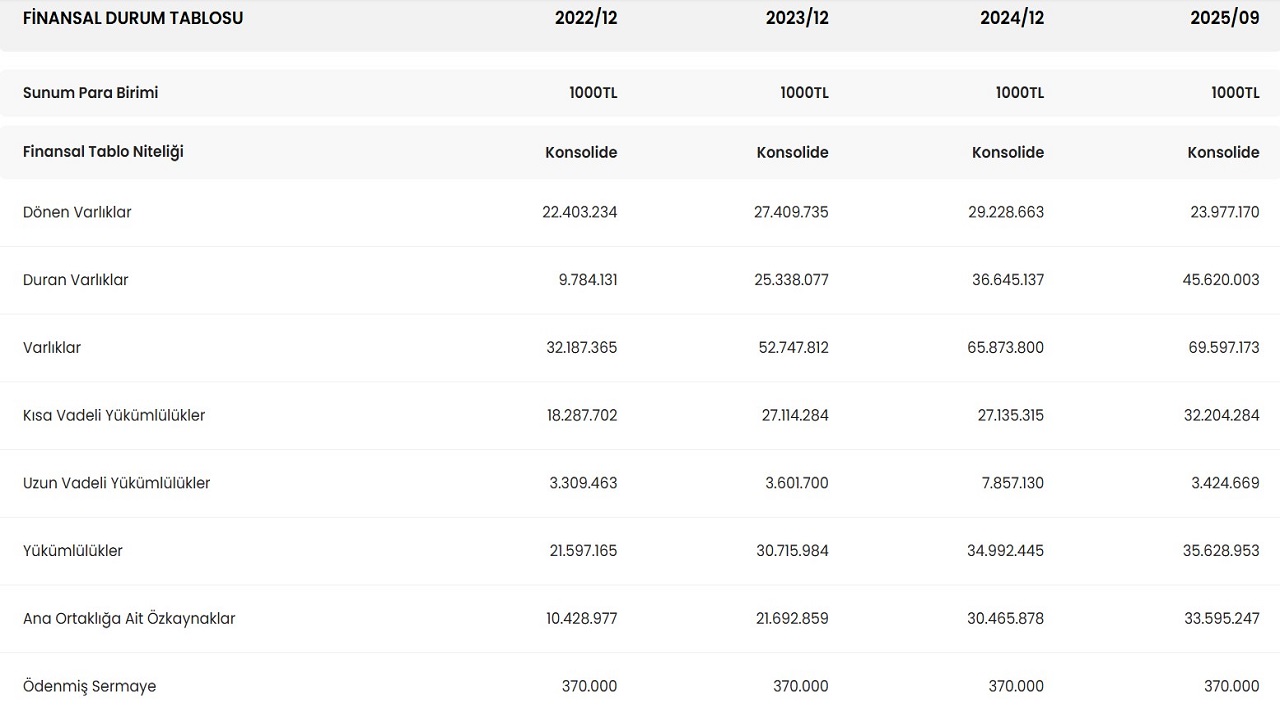Select Duran Varlıklar value 9.784.131

point(588,280)
